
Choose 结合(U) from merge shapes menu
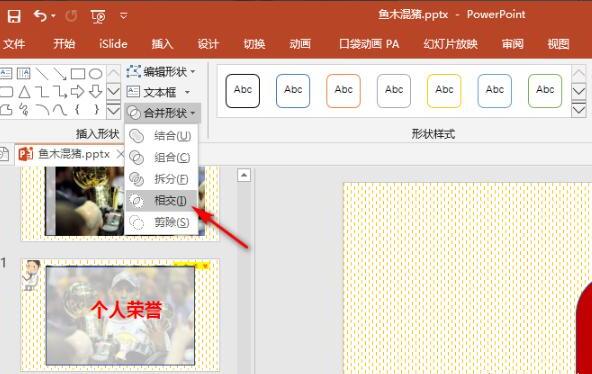(x=161, y=136)
